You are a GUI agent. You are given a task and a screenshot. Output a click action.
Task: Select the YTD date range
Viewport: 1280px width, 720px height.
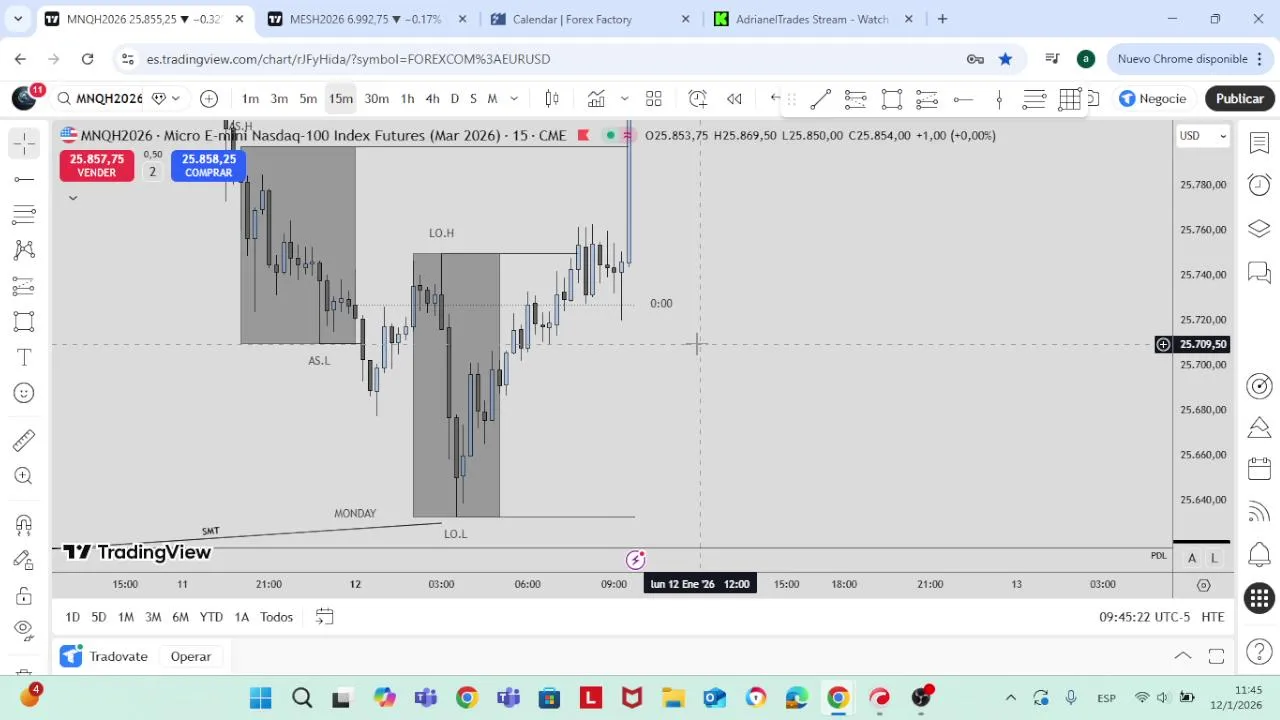(211, 617)
